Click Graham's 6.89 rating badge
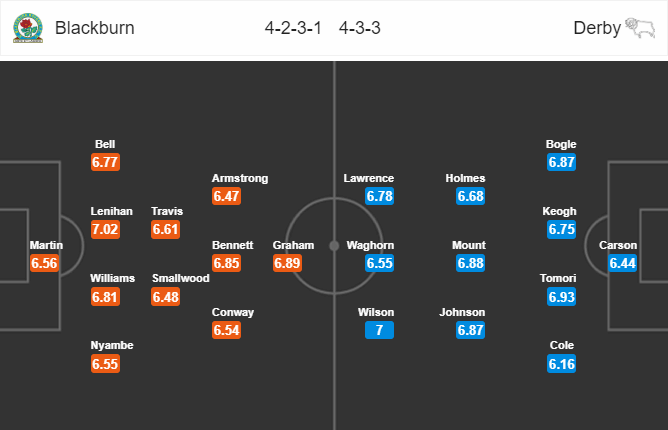Image resolution: width=668 pixels, height=430 pixels. [288, 263]
